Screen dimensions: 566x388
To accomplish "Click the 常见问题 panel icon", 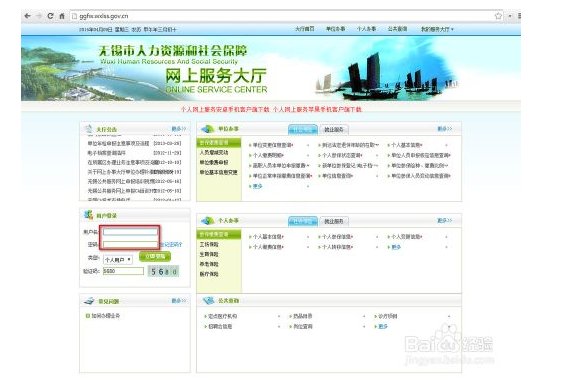I will coord(89,301).
